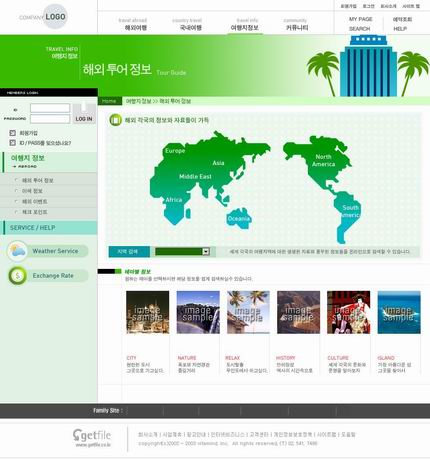Select the third radio bullet in sidebar menu
430x459 pixels.
pos(16,201)
